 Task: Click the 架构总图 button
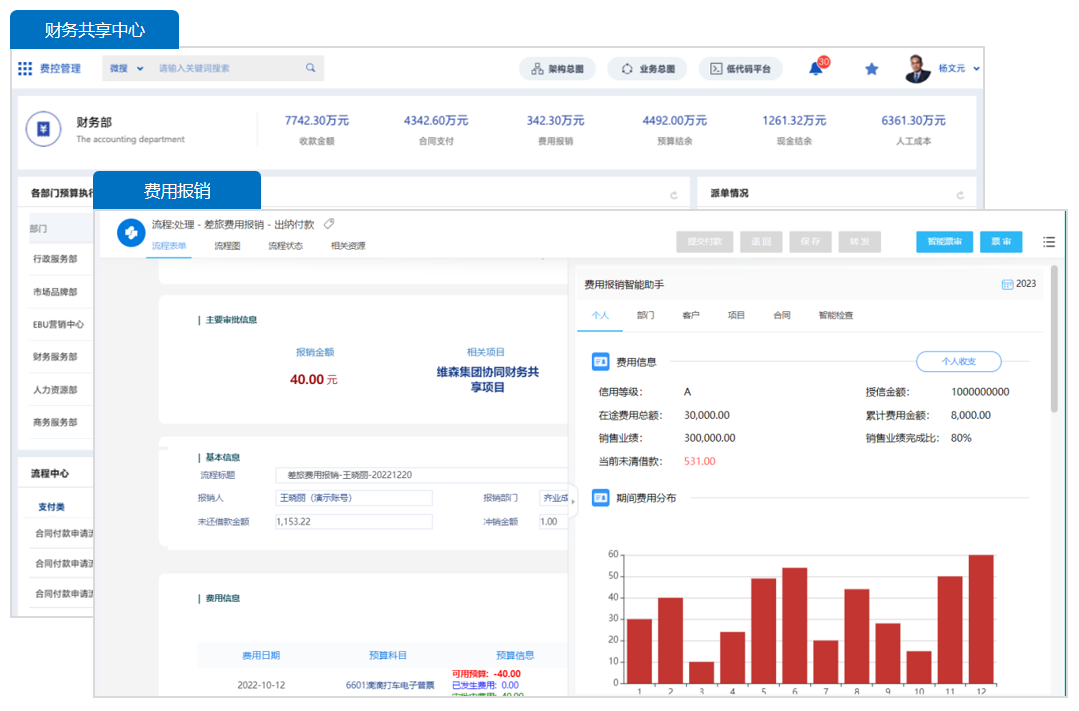tap(557, 69)
